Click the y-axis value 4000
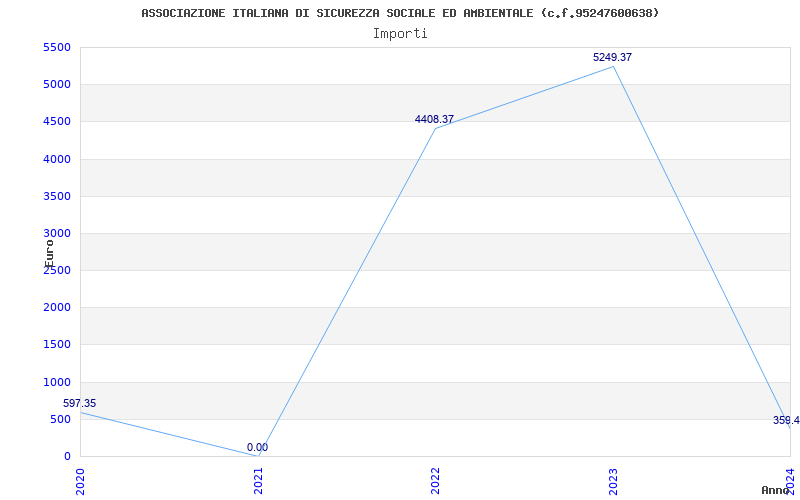This screenshot has width=800, height=500. point(57,159)
